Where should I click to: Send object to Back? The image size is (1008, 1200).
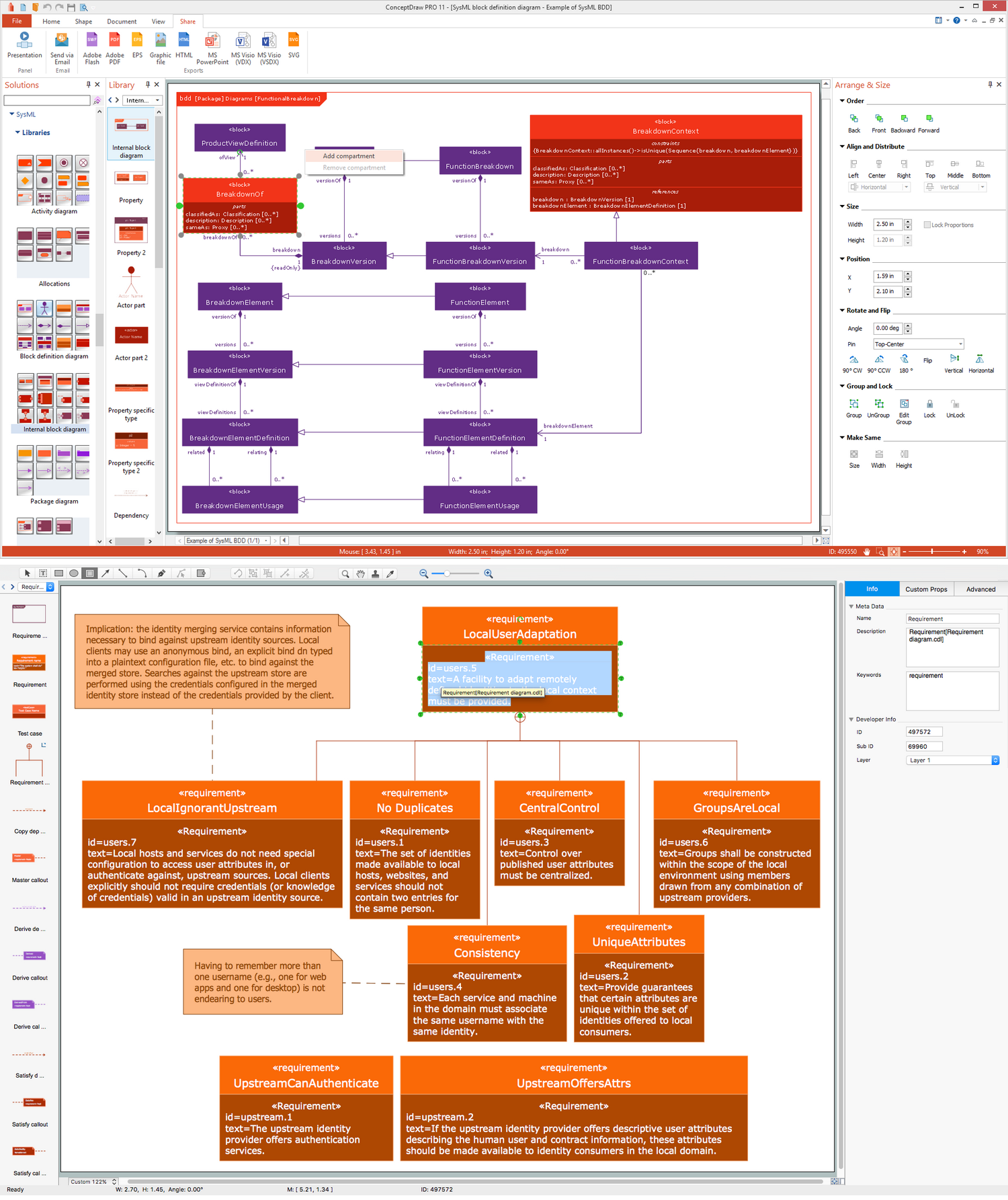pos(854,123)
